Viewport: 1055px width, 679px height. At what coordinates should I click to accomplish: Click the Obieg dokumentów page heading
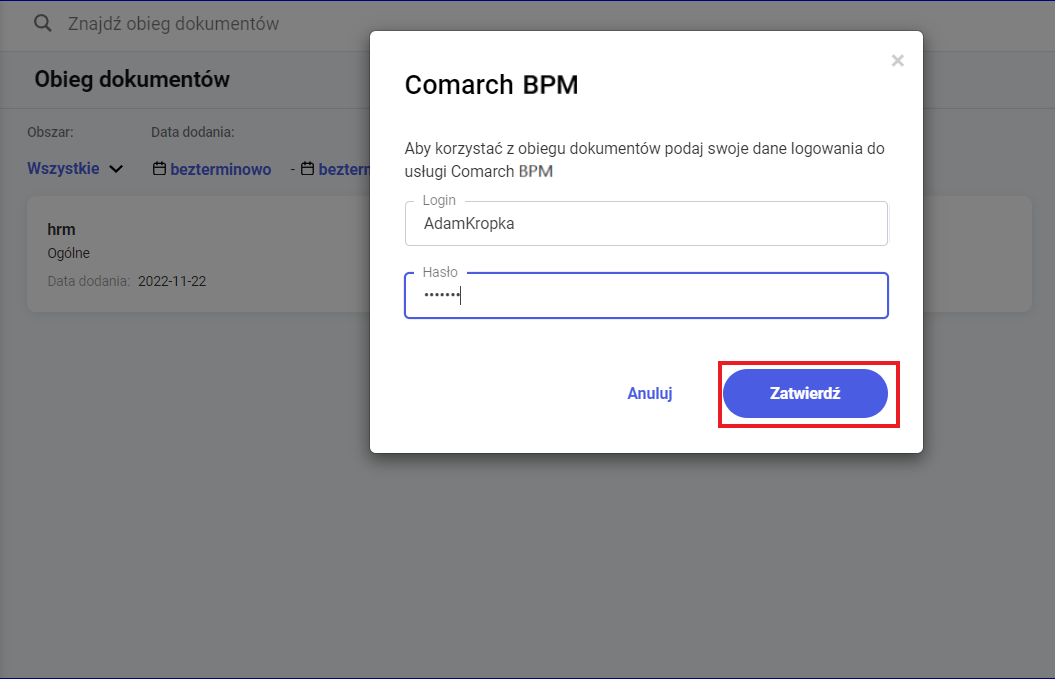point(132,79)
